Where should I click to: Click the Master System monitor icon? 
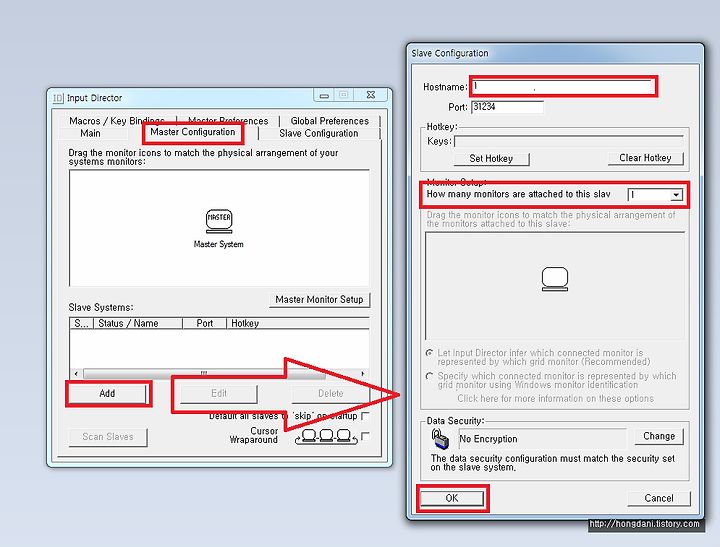coord(219,221)
